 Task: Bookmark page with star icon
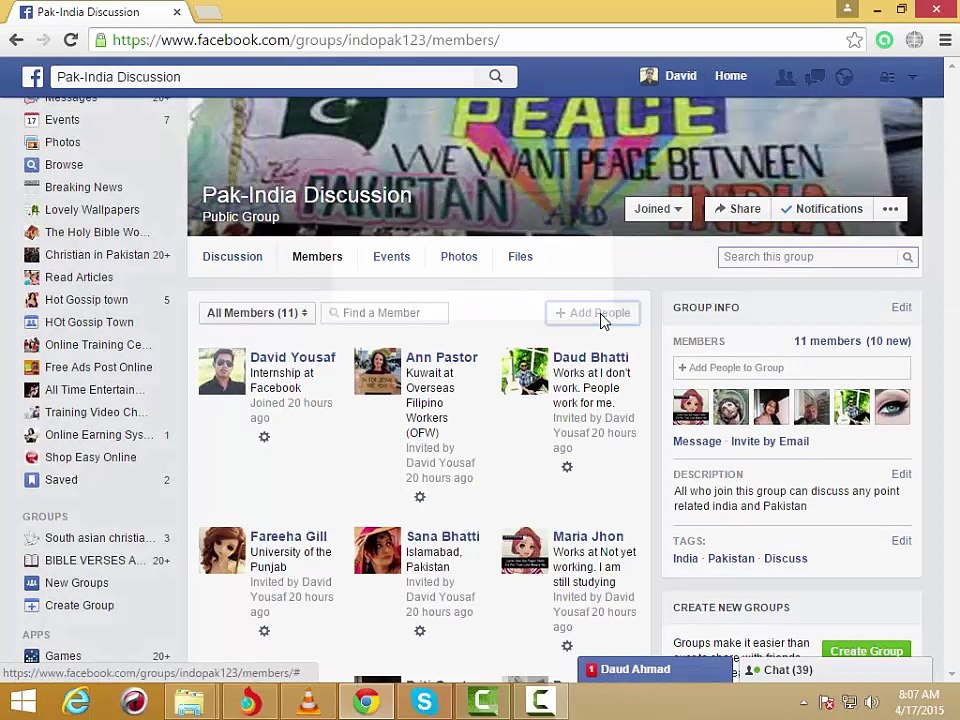[854, 40]
